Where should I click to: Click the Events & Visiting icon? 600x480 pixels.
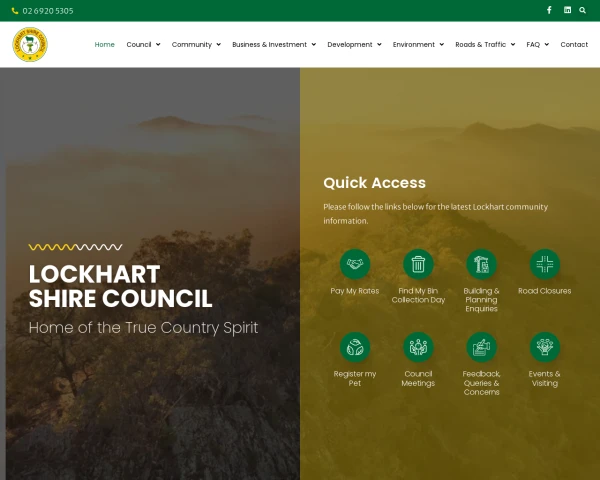[x=545, y=347]
